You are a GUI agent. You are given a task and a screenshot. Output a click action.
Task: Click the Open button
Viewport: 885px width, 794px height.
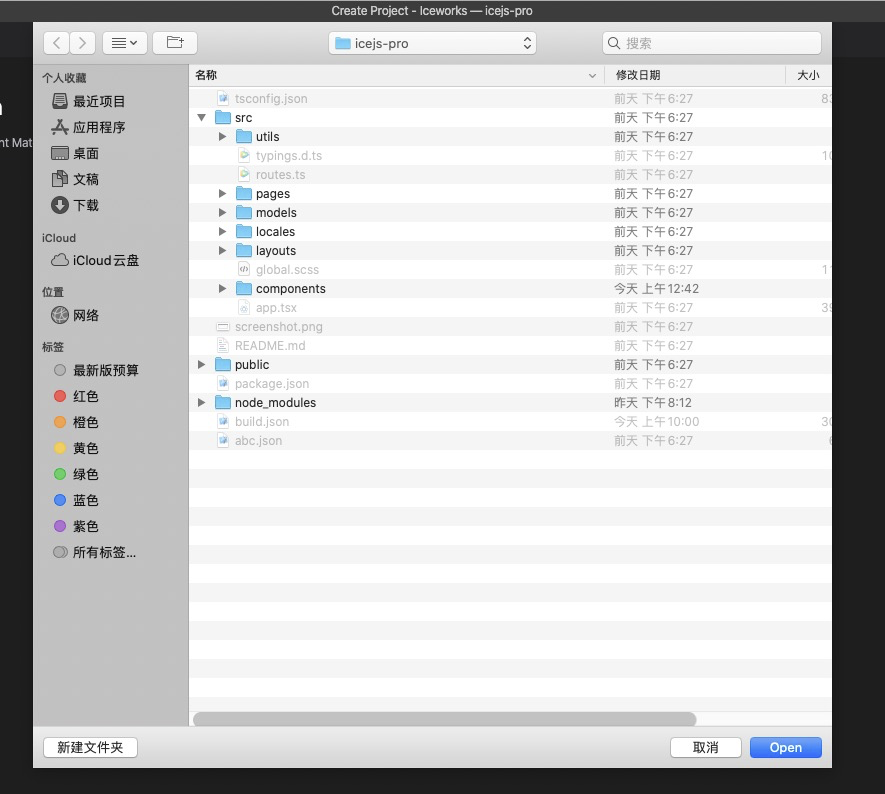tap(785, 747)
